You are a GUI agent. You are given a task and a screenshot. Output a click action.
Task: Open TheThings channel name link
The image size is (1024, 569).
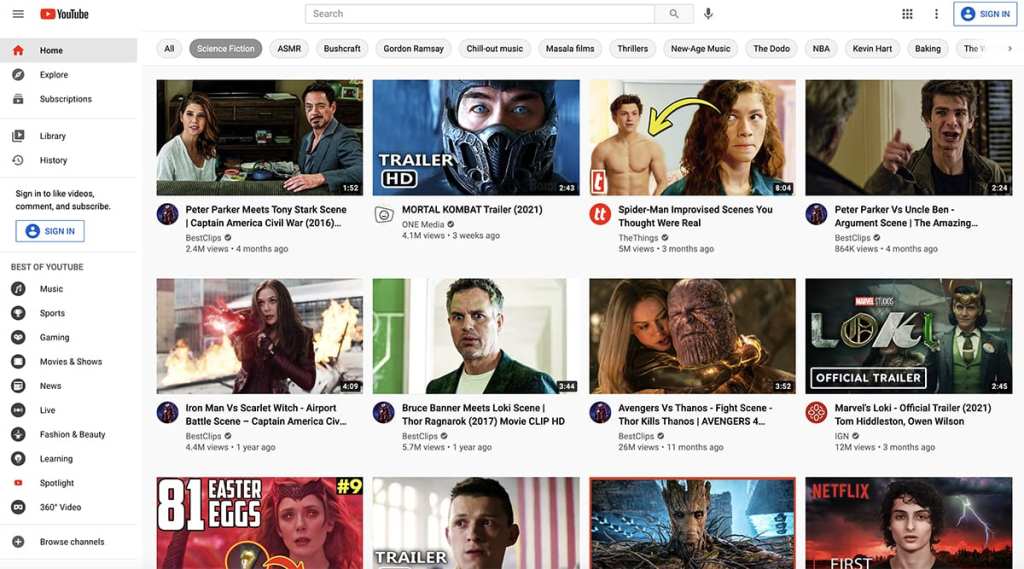coord(638,238)
